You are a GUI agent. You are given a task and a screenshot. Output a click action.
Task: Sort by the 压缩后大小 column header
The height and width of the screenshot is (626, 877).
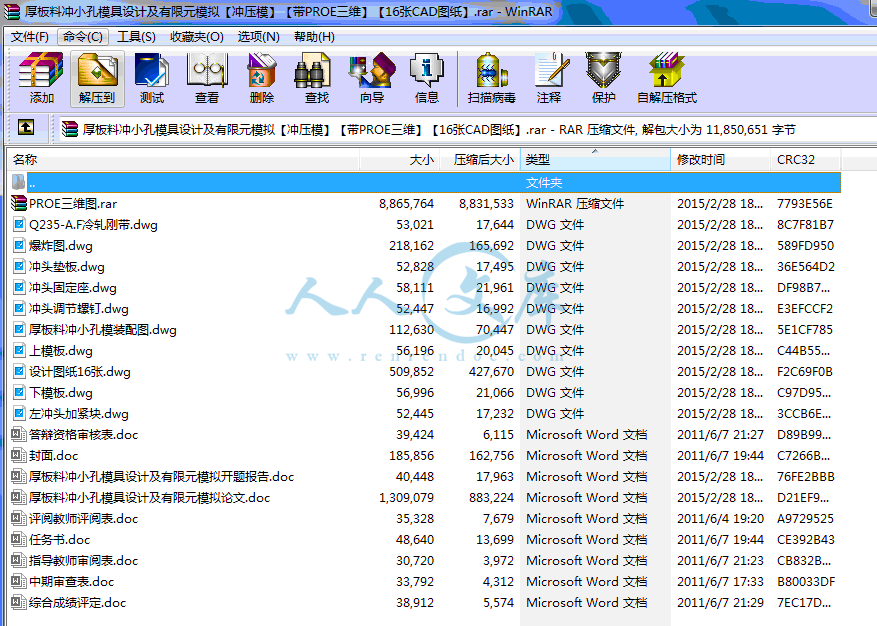[x=480, y=159]
